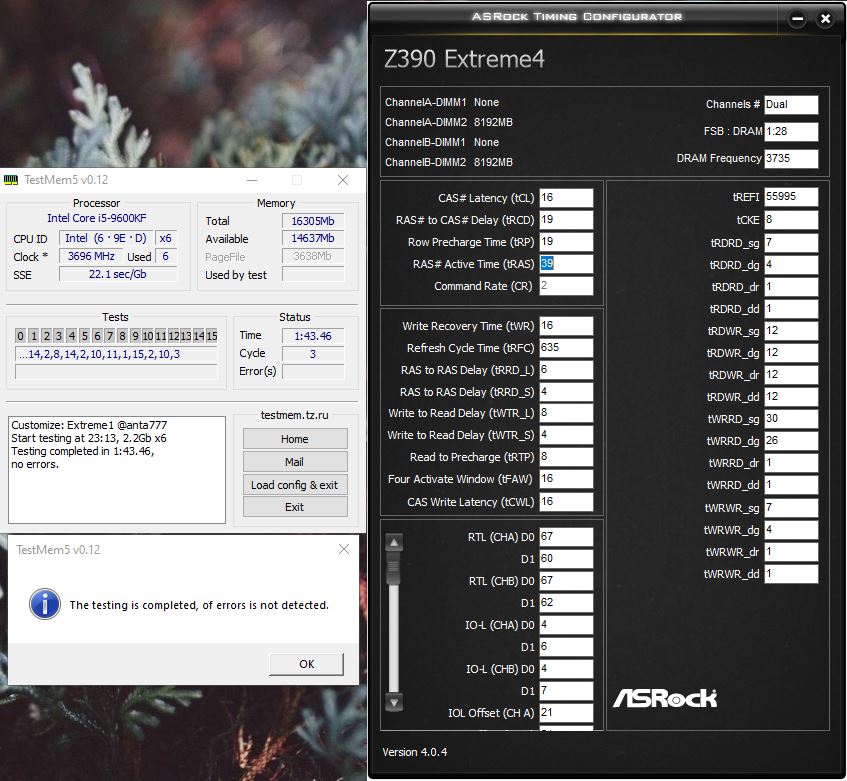Click the scroll up arrow in RTL panel
Image resolution: width=847 pixels, height=781 pixels.
(x=394, y=542)
